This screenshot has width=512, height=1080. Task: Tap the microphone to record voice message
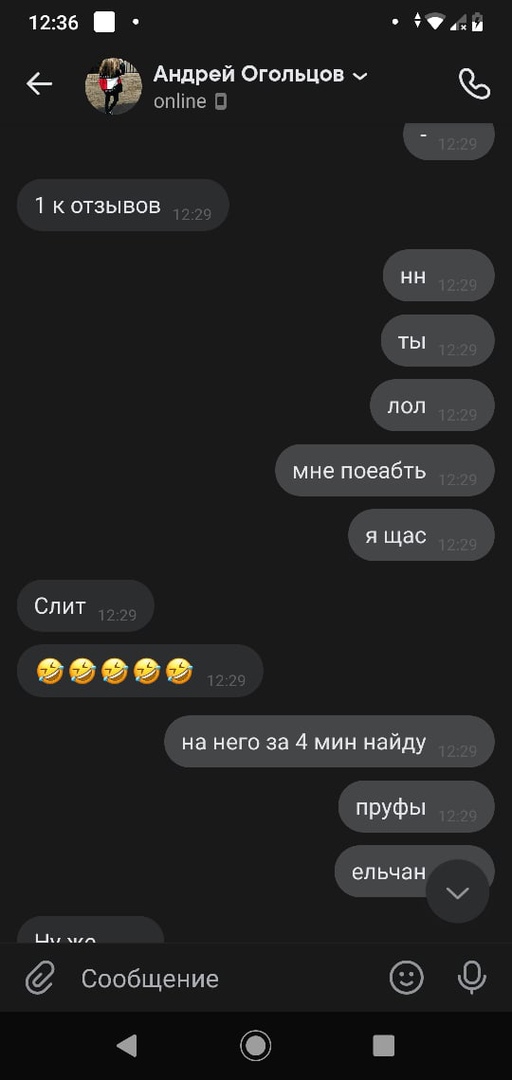(472, 977)
